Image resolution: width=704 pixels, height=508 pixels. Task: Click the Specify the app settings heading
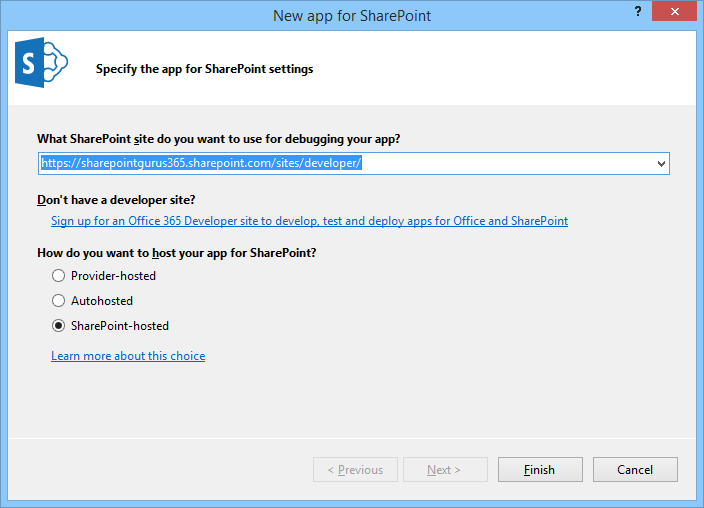[x=204, y=70]
